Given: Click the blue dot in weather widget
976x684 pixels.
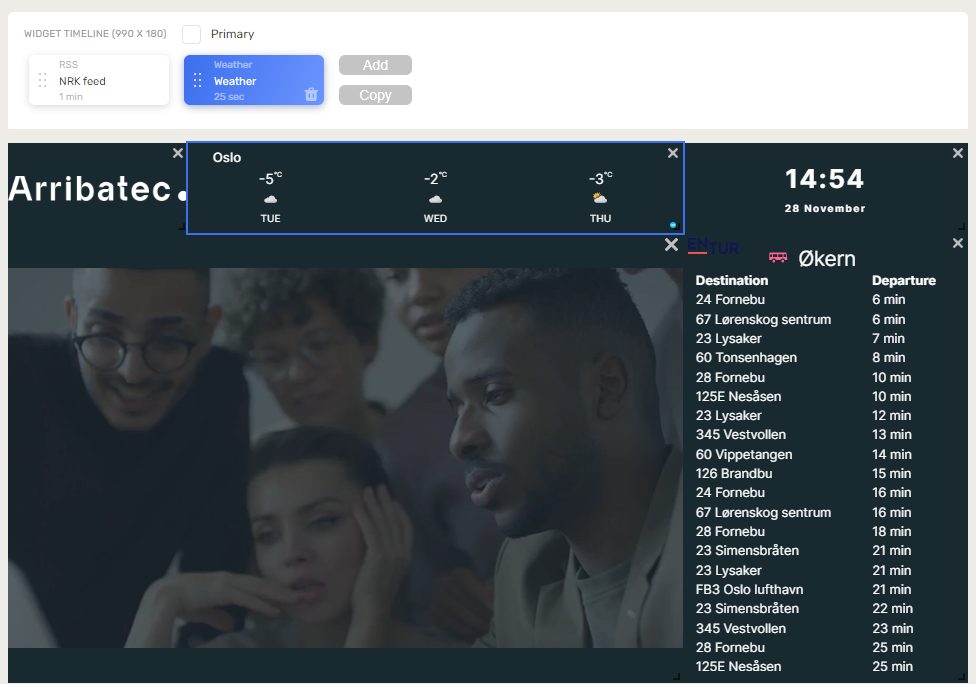Looking at the screenshot, I should (673, 225).
